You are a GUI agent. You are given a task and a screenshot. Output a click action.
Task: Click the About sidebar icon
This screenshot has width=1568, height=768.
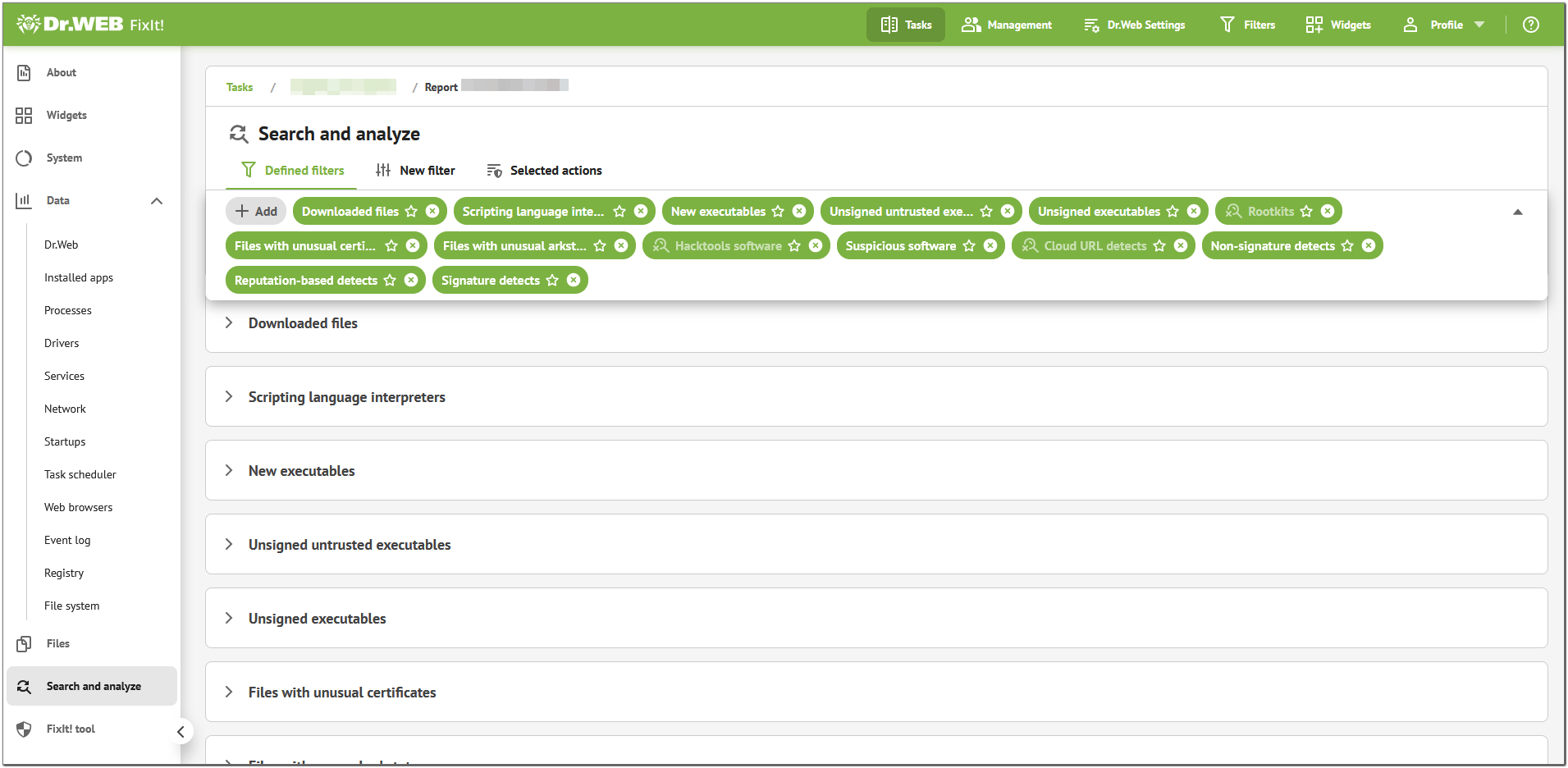[x=24, y=72]
